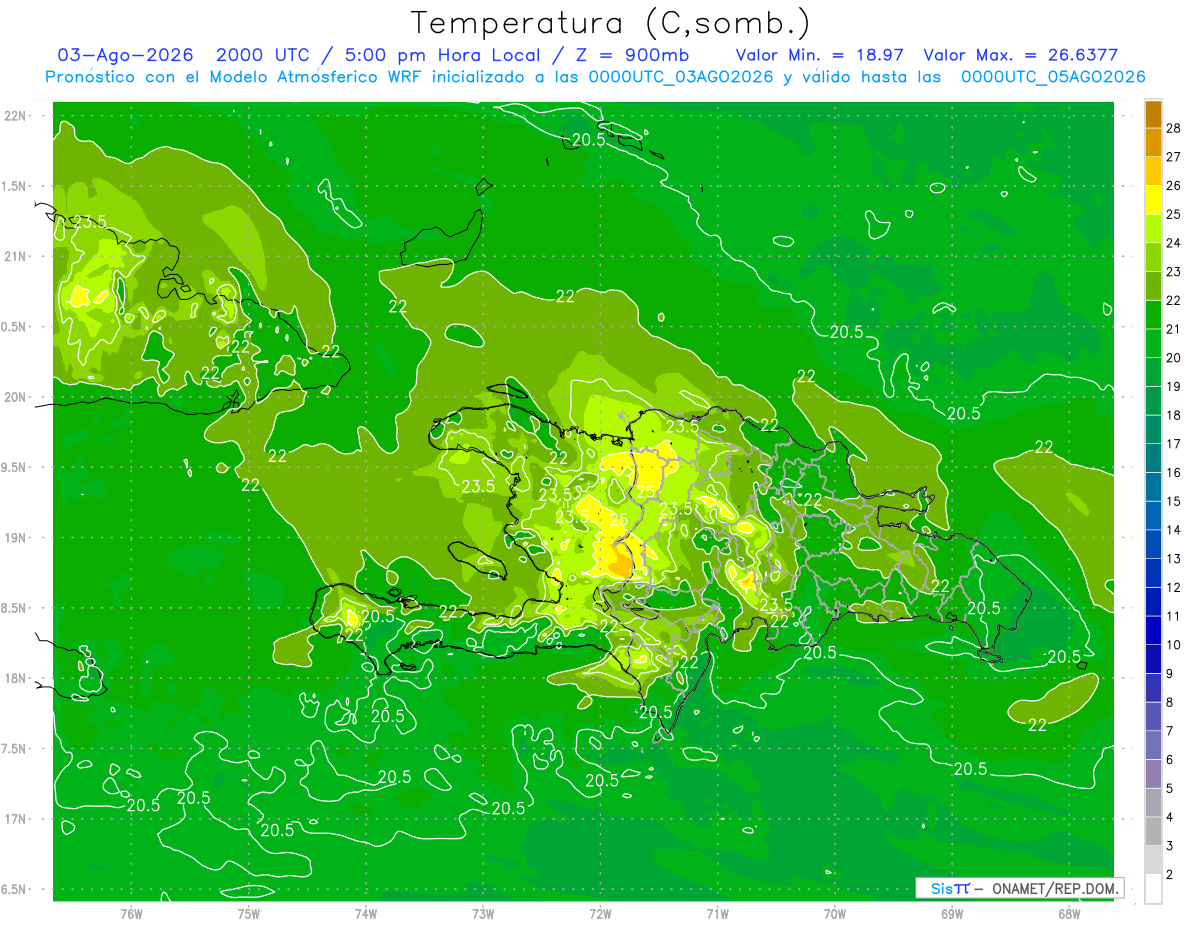1200x927 pixels.
Task: Click the "20N" latitude label
Action: 16,397
